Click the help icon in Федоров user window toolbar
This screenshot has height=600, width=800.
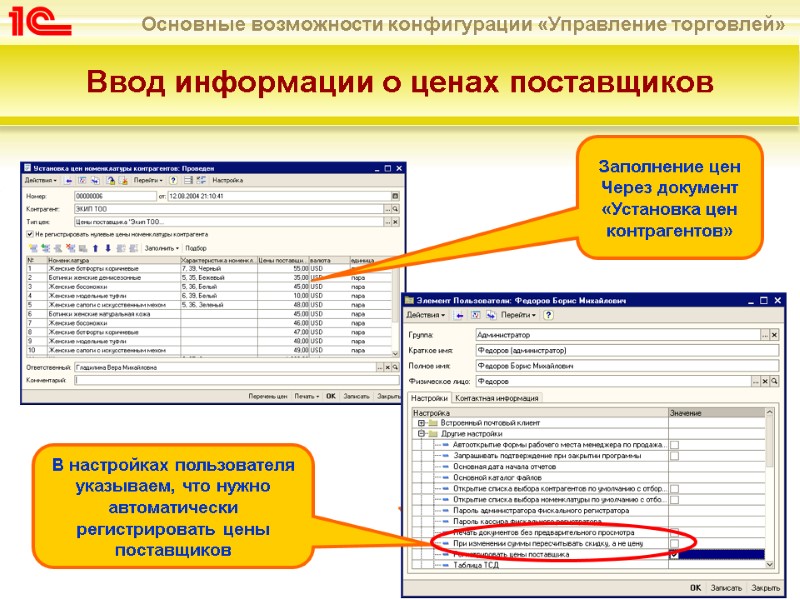click(547, 315)
